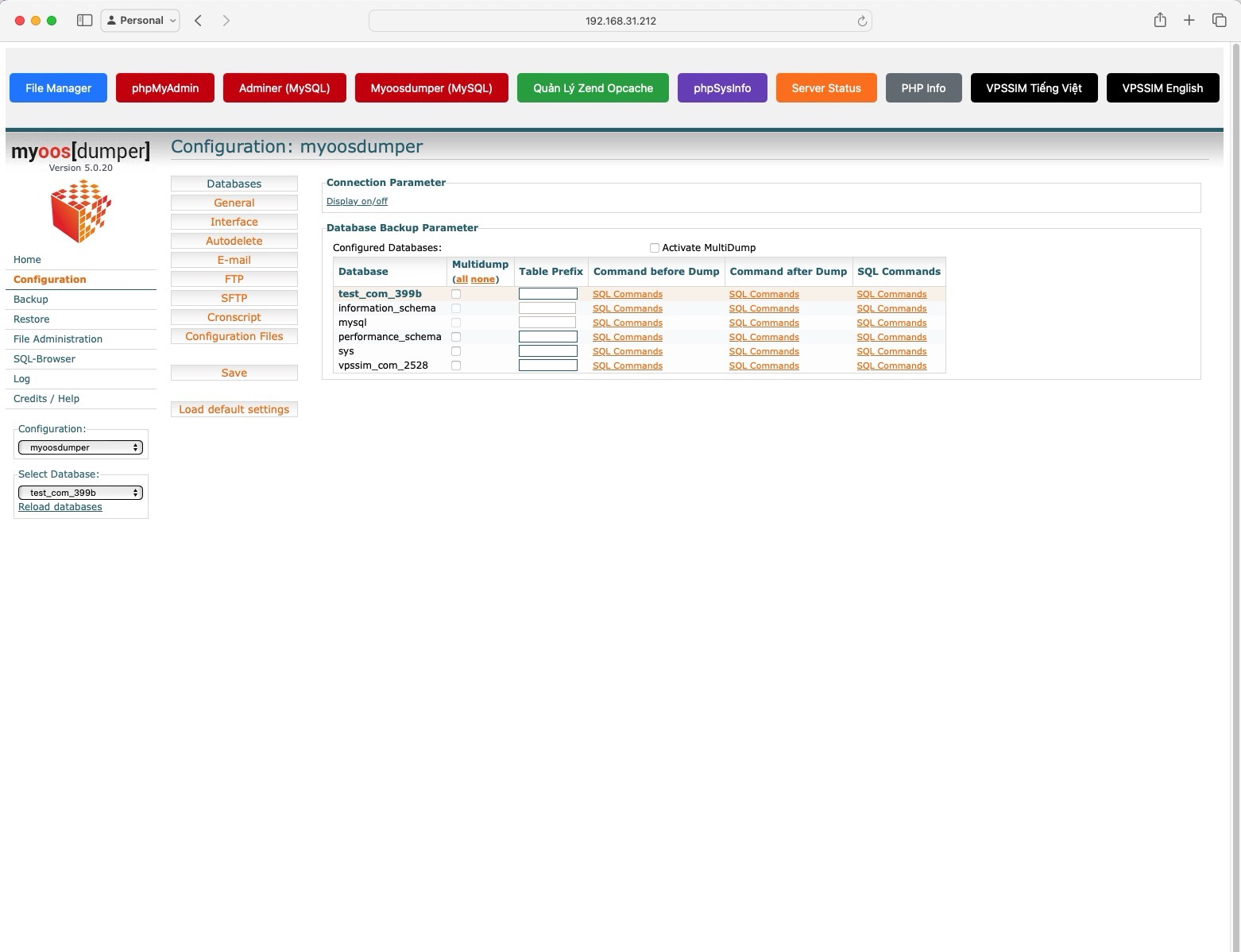This screenshot has width=1241, height=952.
Task: Select the performance_schema database name
Action: click(389, 337)
